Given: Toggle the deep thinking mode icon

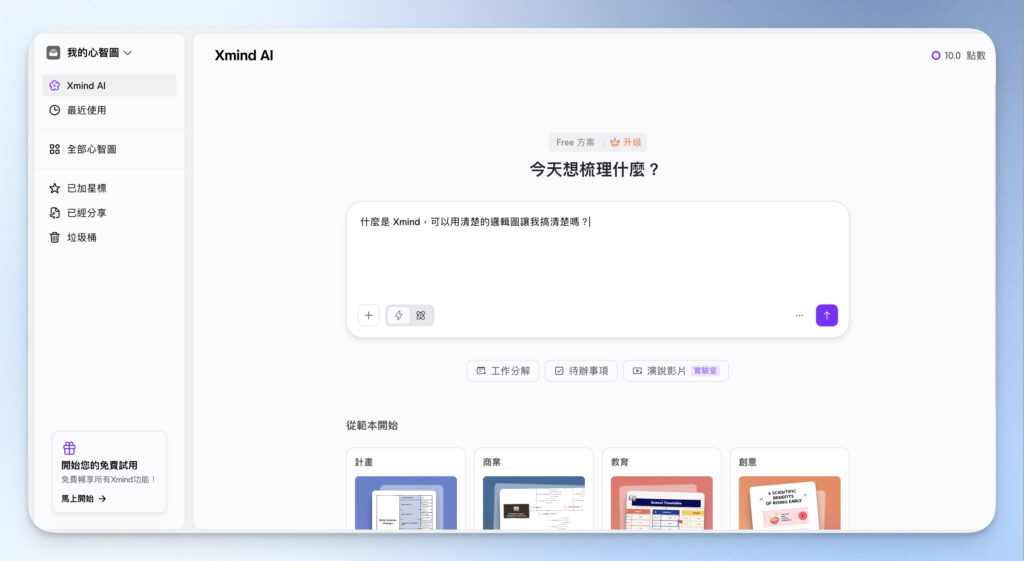Looking at the screenshot, I should (x=421, y=315).
